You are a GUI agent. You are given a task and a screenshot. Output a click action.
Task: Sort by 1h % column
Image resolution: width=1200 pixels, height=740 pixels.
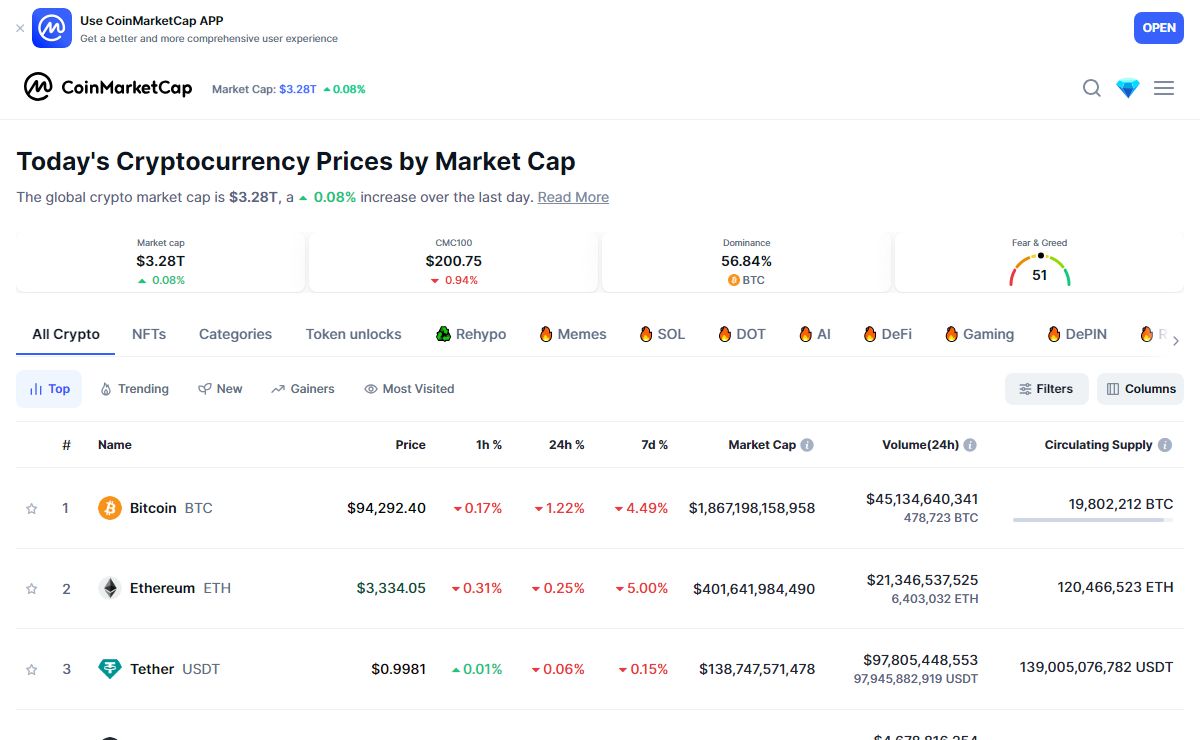[489, 445]
